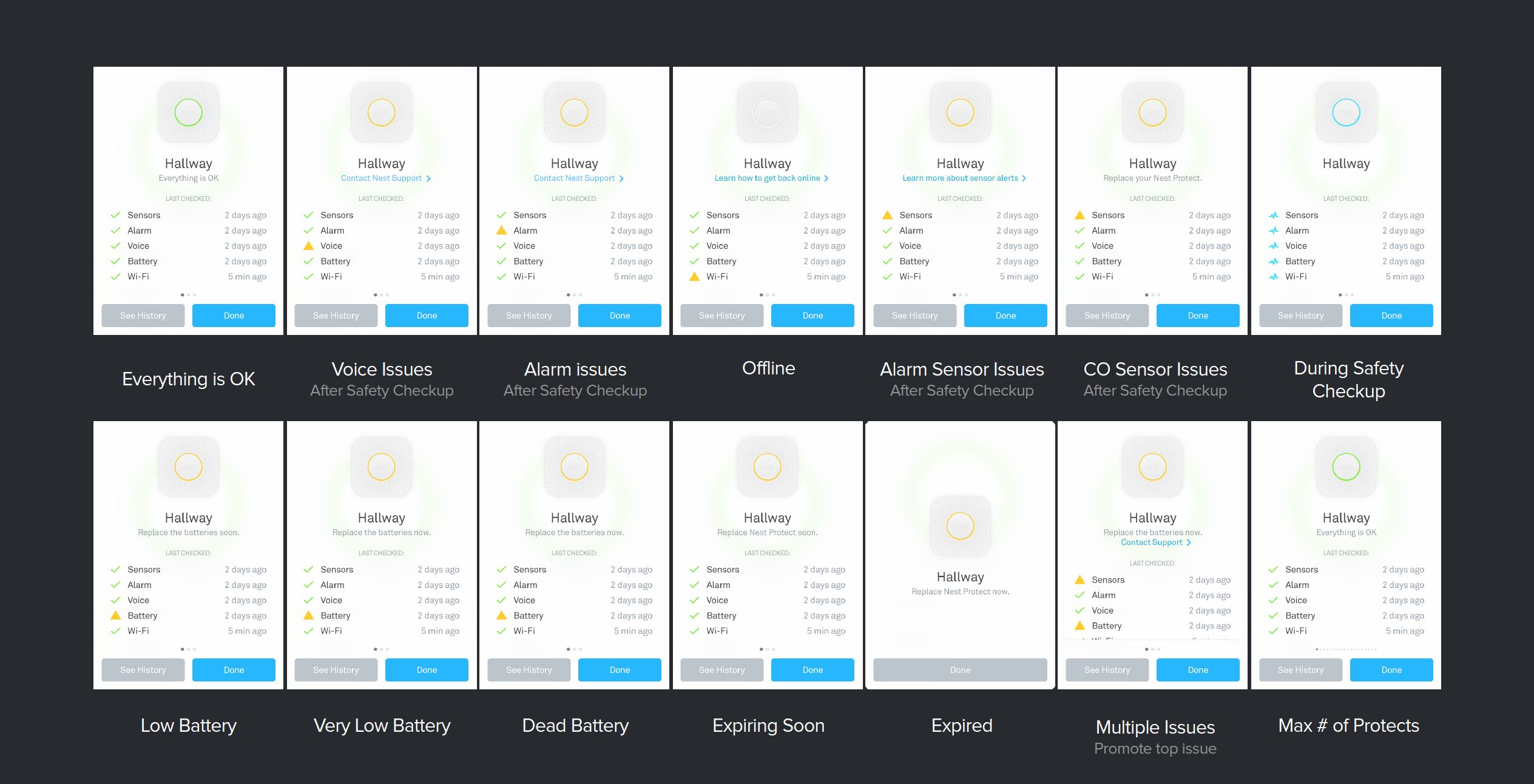The width and height of the screenshot is (1534, 784).
Task: Click Wi-Fi checkmark in Max # of Protects card
Action: pos(1273,631)
